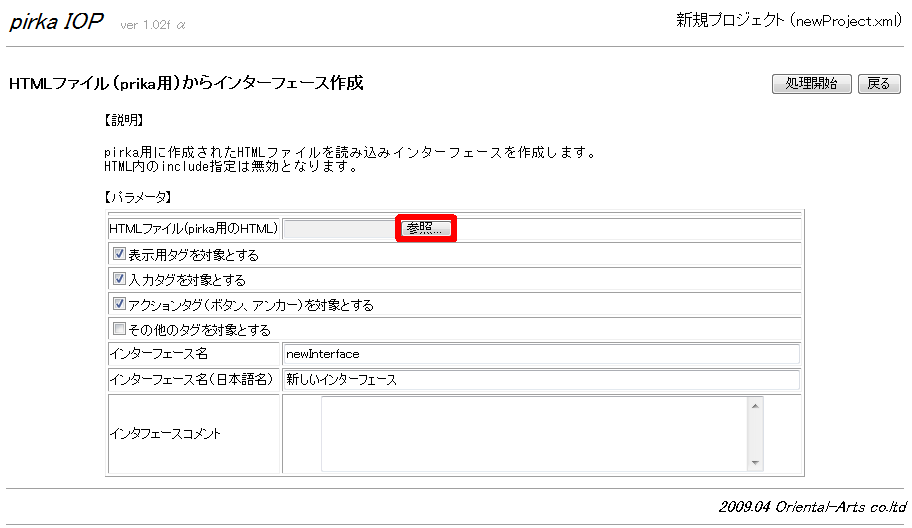Click the 処理開始 button
This screenshot has height=528, width=912.
(x=811, y=84)
